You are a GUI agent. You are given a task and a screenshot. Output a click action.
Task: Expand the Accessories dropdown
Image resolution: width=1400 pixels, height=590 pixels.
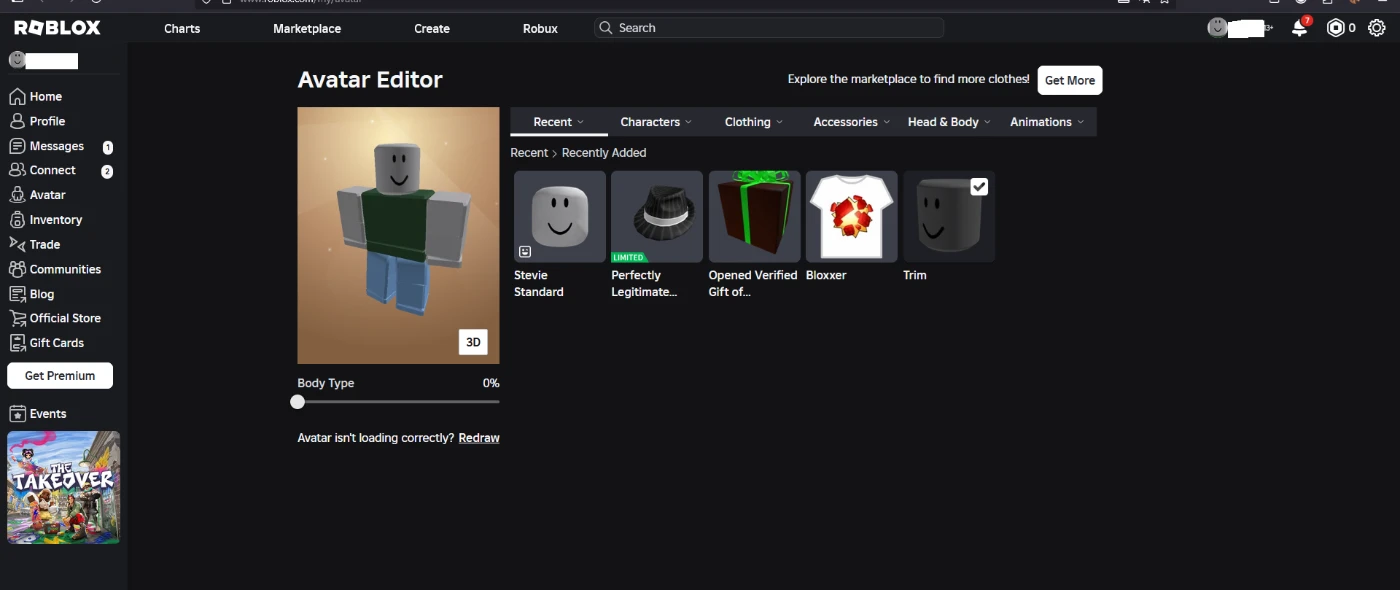pyautogui.click(x=851, y=122)
